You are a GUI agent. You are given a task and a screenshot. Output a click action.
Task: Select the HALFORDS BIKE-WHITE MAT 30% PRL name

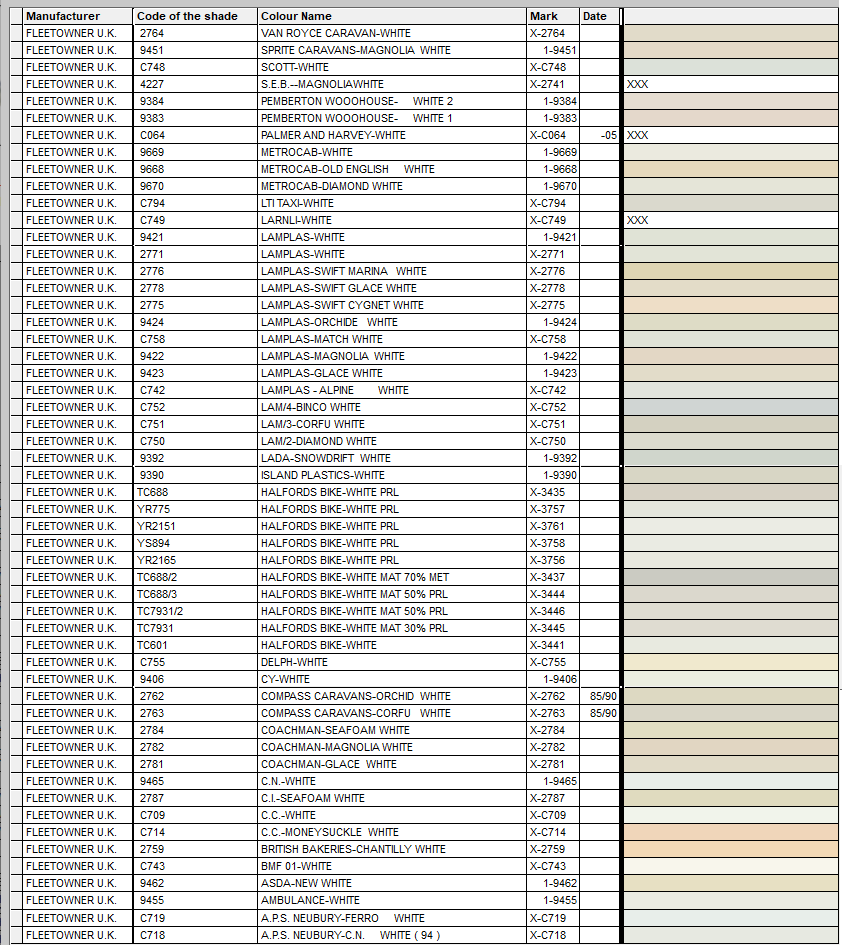tap(354, 628)
